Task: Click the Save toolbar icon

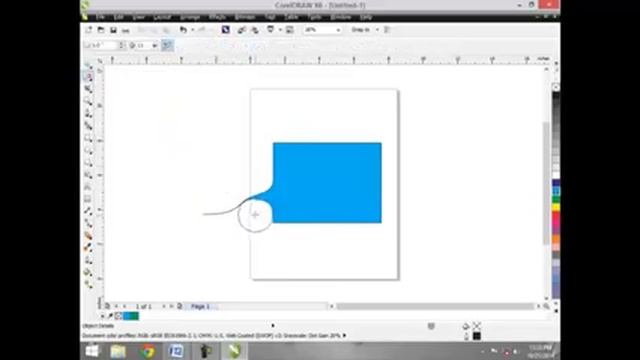Action: 113,30
